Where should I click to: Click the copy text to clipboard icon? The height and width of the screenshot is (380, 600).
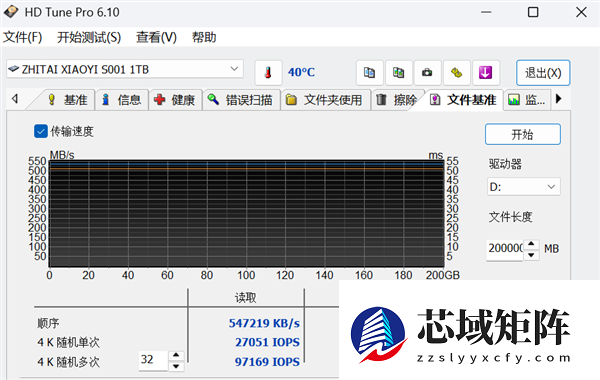tap(369, 72)
